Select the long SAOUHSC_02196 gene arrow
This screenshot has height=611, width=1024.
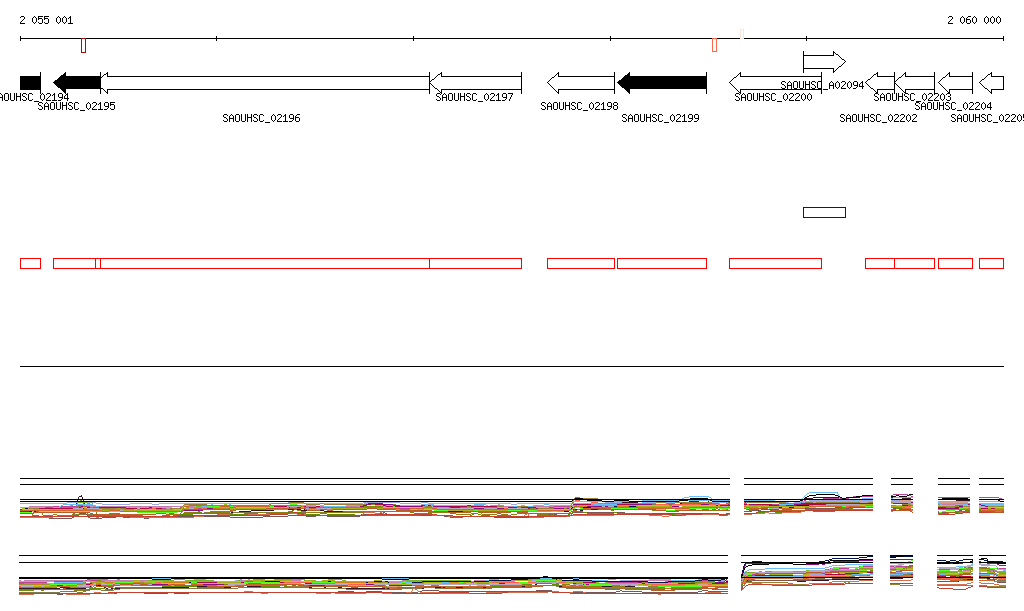tap(264, 83)
